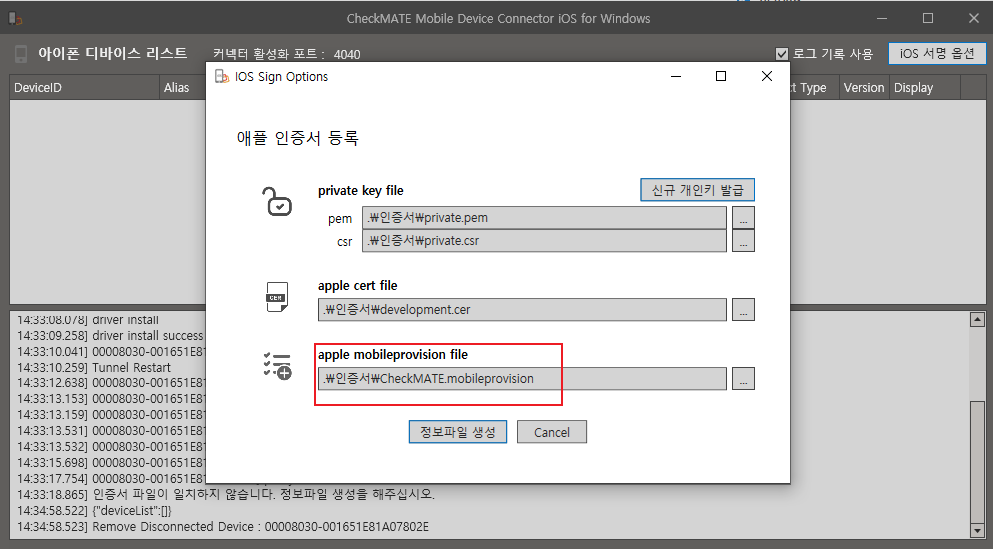
Task: Click the development.cer path field
Action: click(x=522, y=310)
